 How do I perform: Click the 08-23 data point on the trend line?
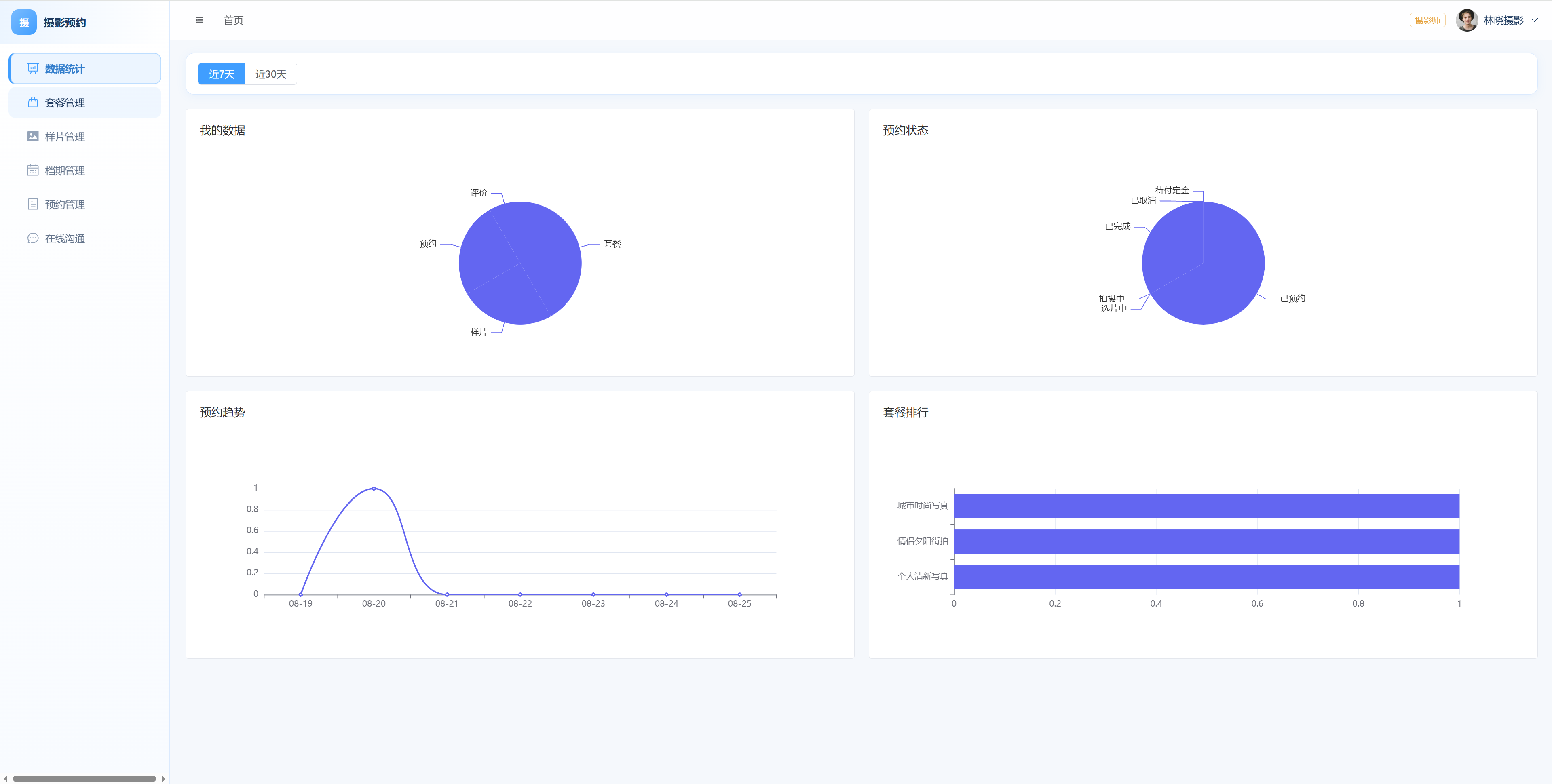tap(593, 594)
